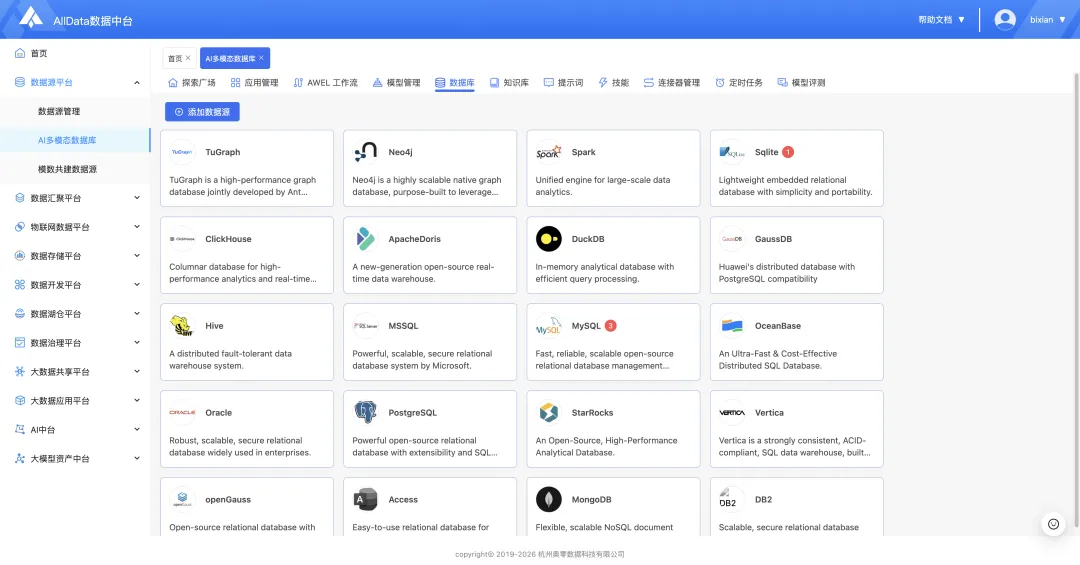This screenshot has width=1080, height=565.
Task: Click the GaussDB logo icon
Action: click(x=731, y=239)
